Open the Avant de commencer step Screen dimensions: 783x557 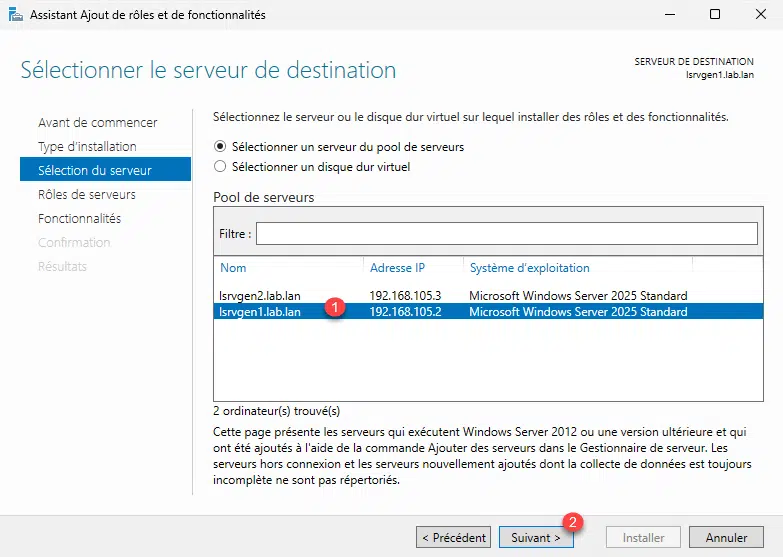click(x=97, y=122)
